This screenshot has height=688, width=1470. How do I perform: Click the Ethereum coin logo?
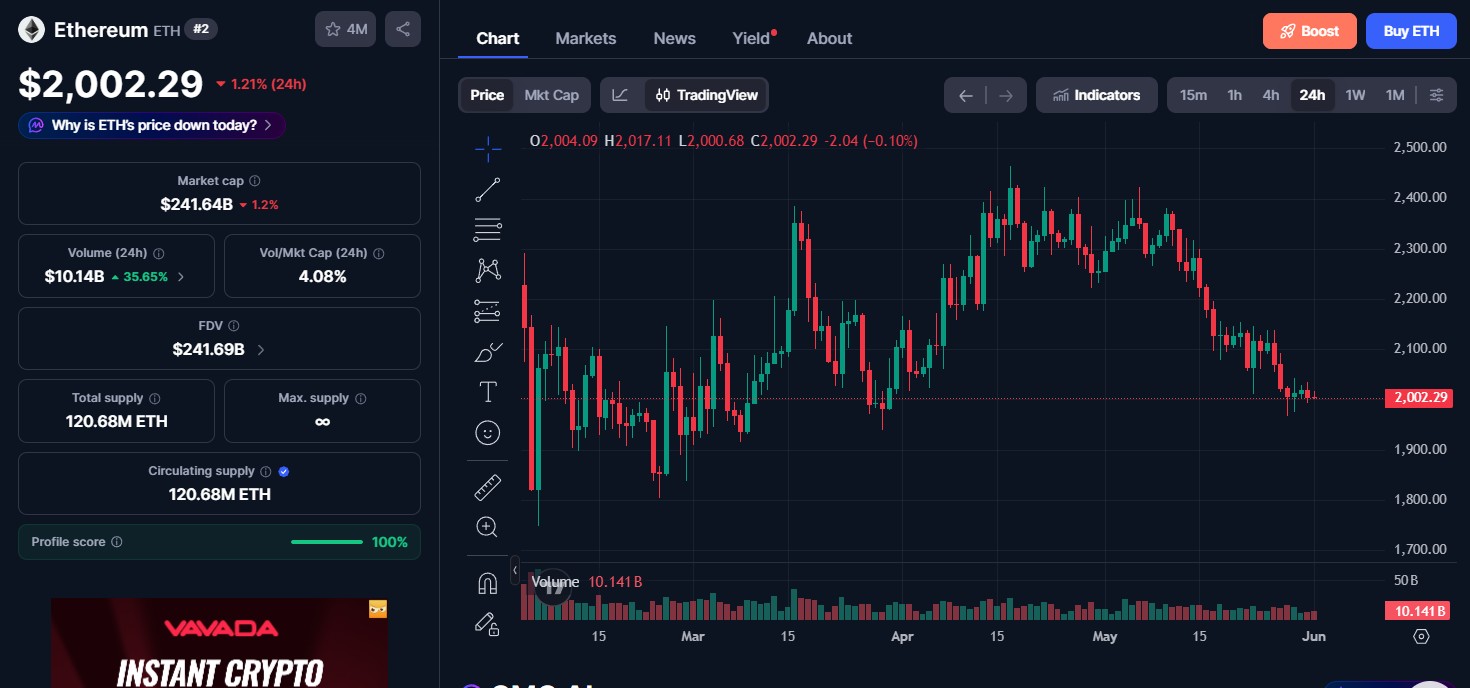(32, 30)
